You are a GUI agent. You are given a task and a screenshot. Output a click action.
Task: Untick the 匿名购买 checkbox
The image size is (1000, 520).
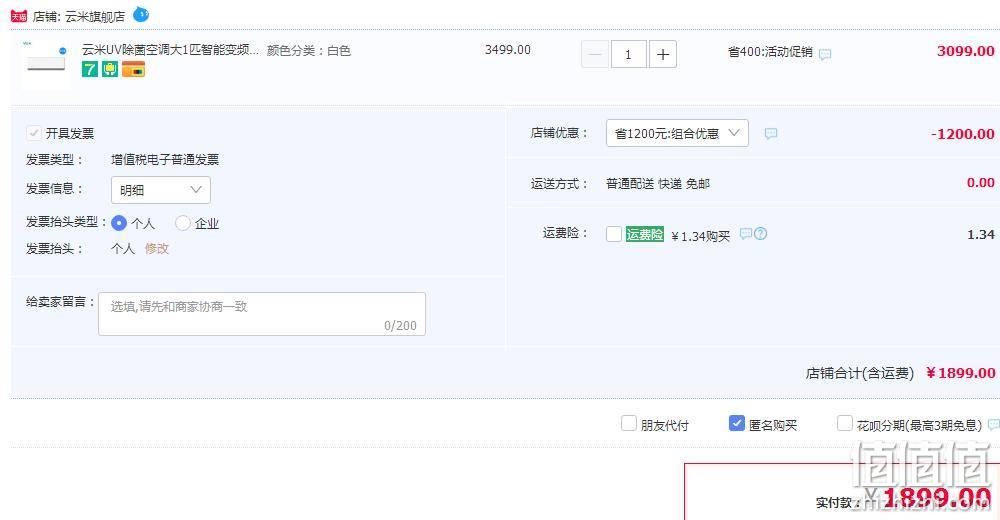pos(737,424)
